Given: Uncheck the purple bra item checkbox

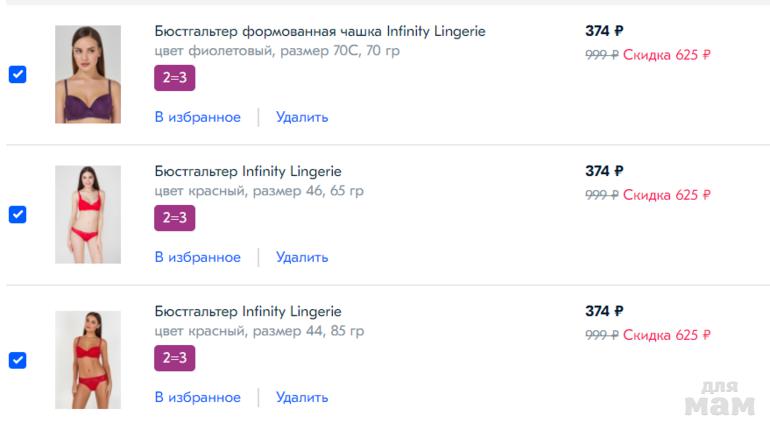Looking at the screenshot, I should (x=17, y=75).
